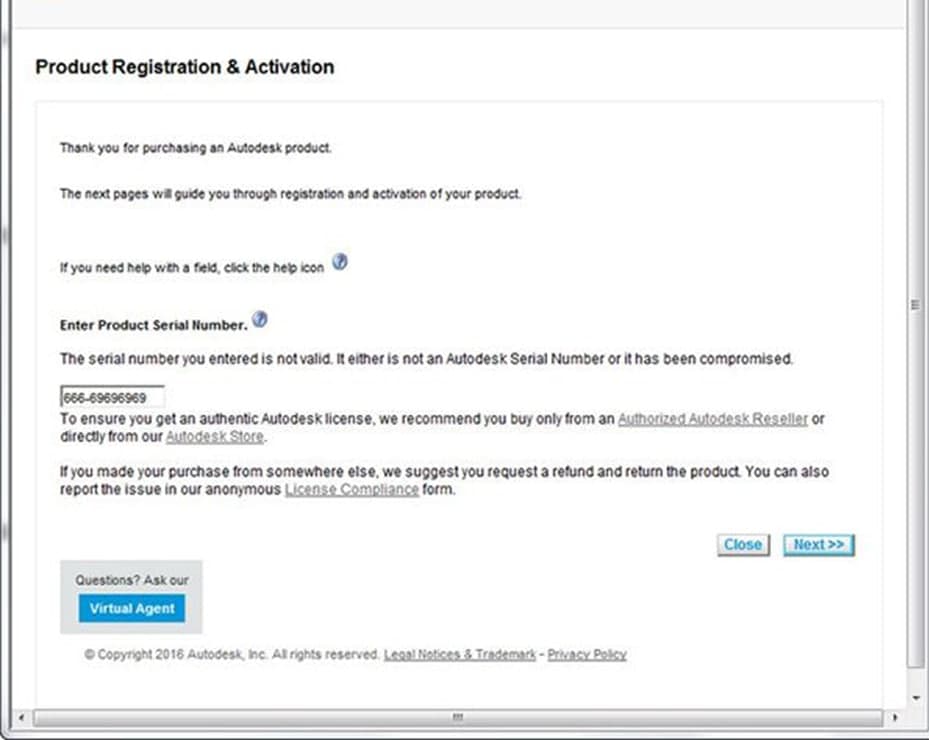Click vertical scrollbar down arrow
Image resolution: width=929 pixels, height=740 pixels.
[915, 698]
